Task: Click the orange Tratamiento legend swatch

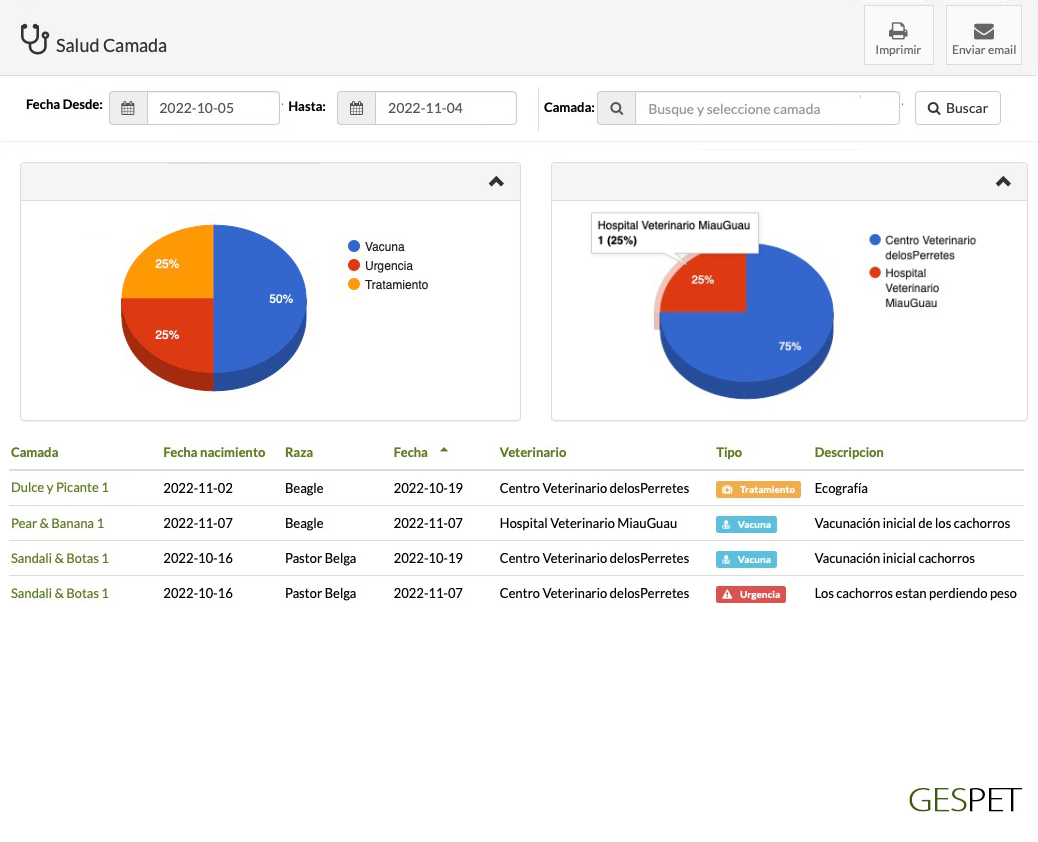Action: pyautogui.click(x=354, y=285)
